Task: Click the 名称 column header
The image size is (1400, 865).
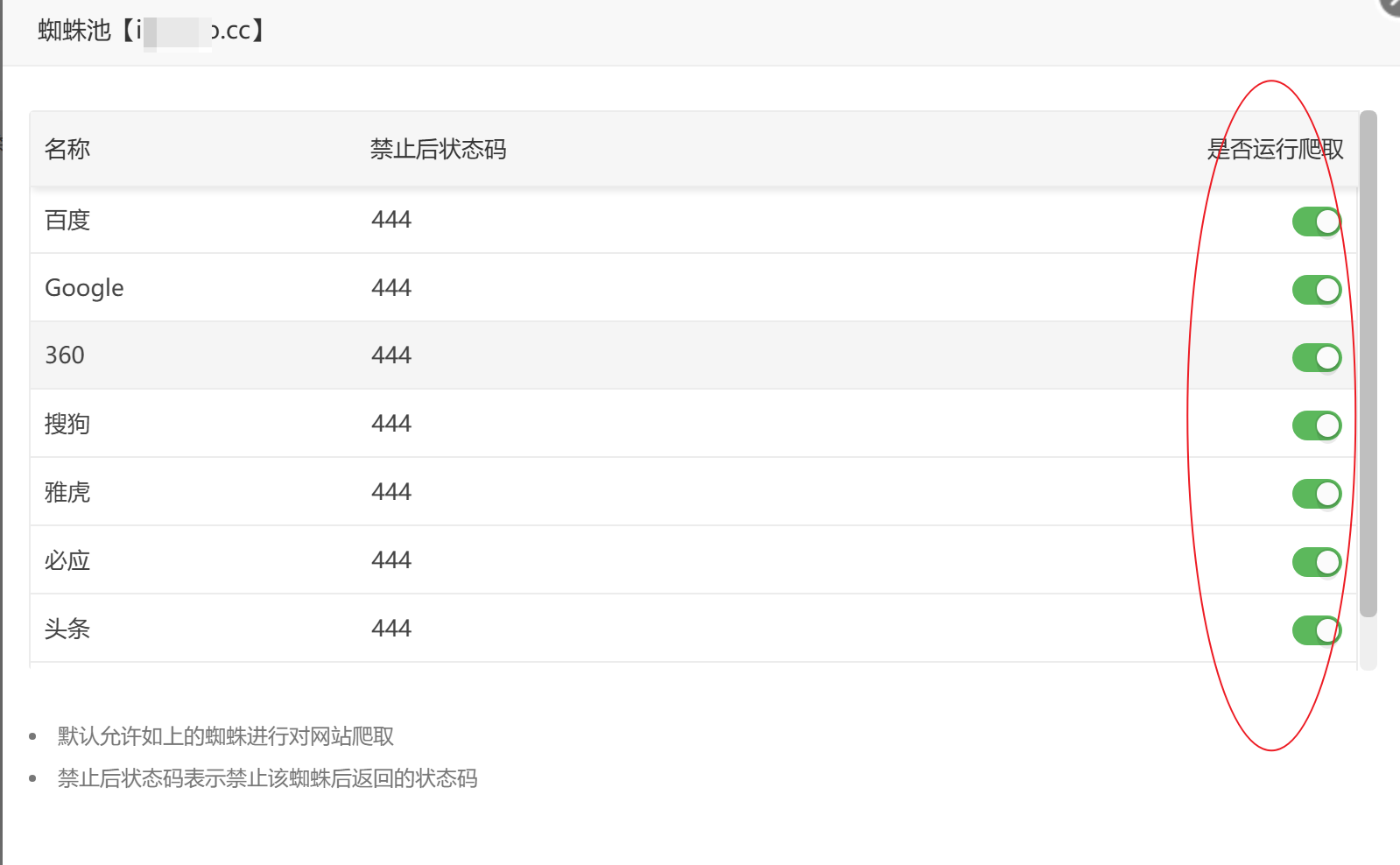Action: [x=67, y=150]
